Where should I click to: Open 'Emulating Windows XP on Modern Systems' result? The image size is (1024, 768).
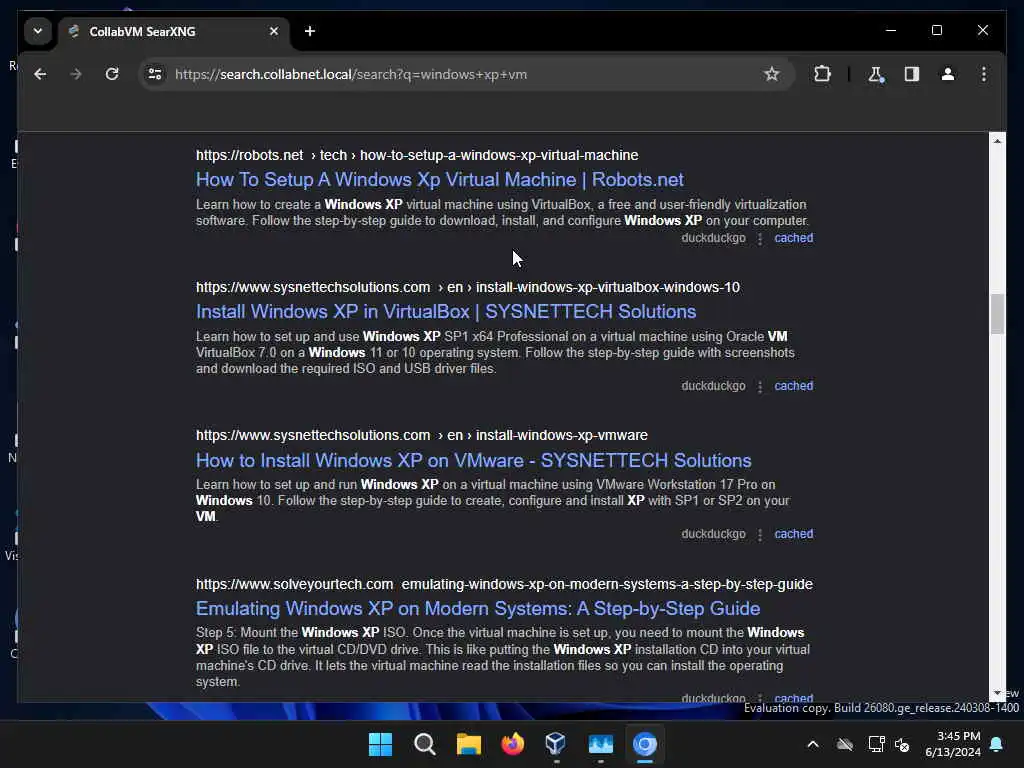[478, 609]
